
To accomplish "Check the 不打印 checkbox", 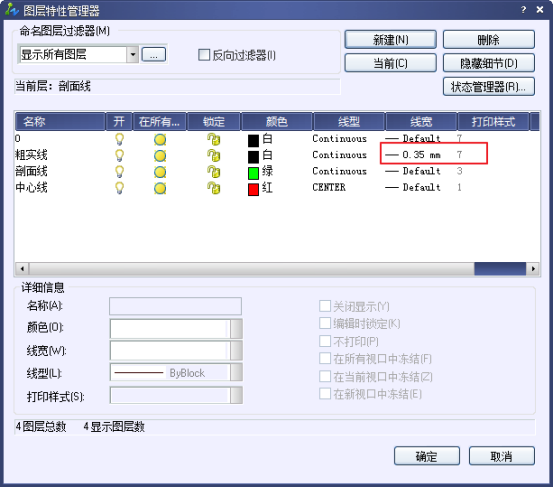I will (x=325, y=341).
